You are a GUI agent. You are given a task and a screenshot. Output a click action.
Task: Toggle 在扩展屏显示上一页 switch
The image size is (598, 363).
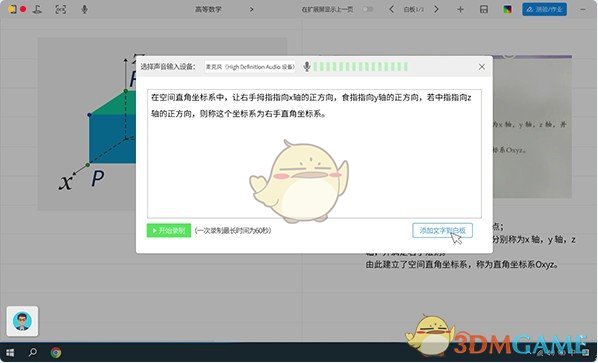[x=368, y=9]
